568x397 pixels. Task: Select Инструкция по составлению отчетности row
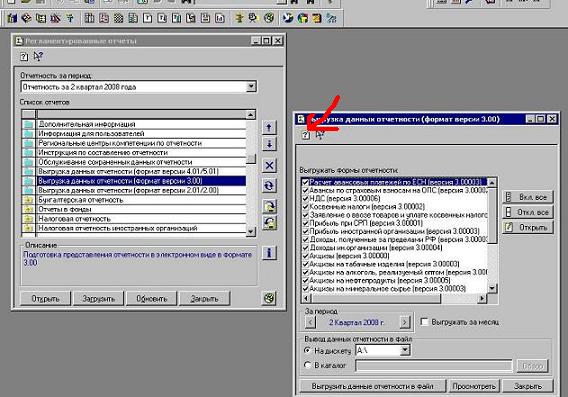point(141,152)
